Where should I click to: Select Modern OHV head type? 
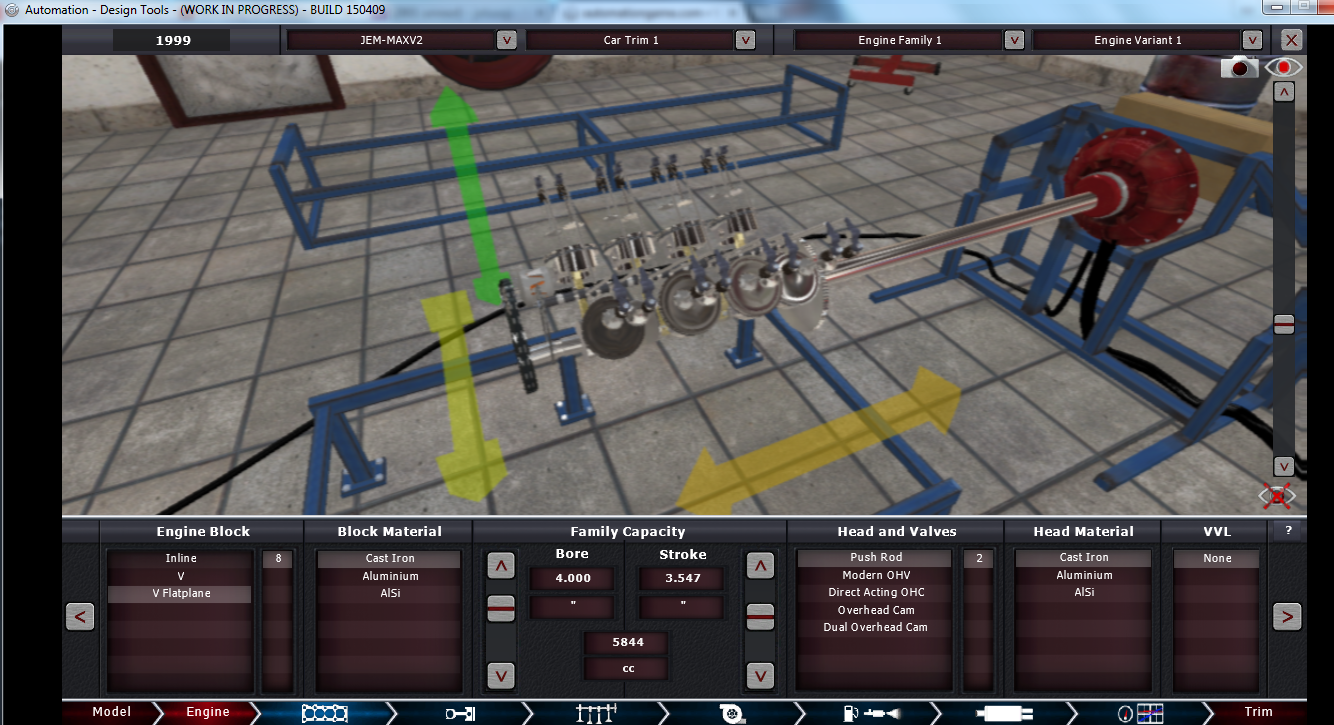[876, 575]
